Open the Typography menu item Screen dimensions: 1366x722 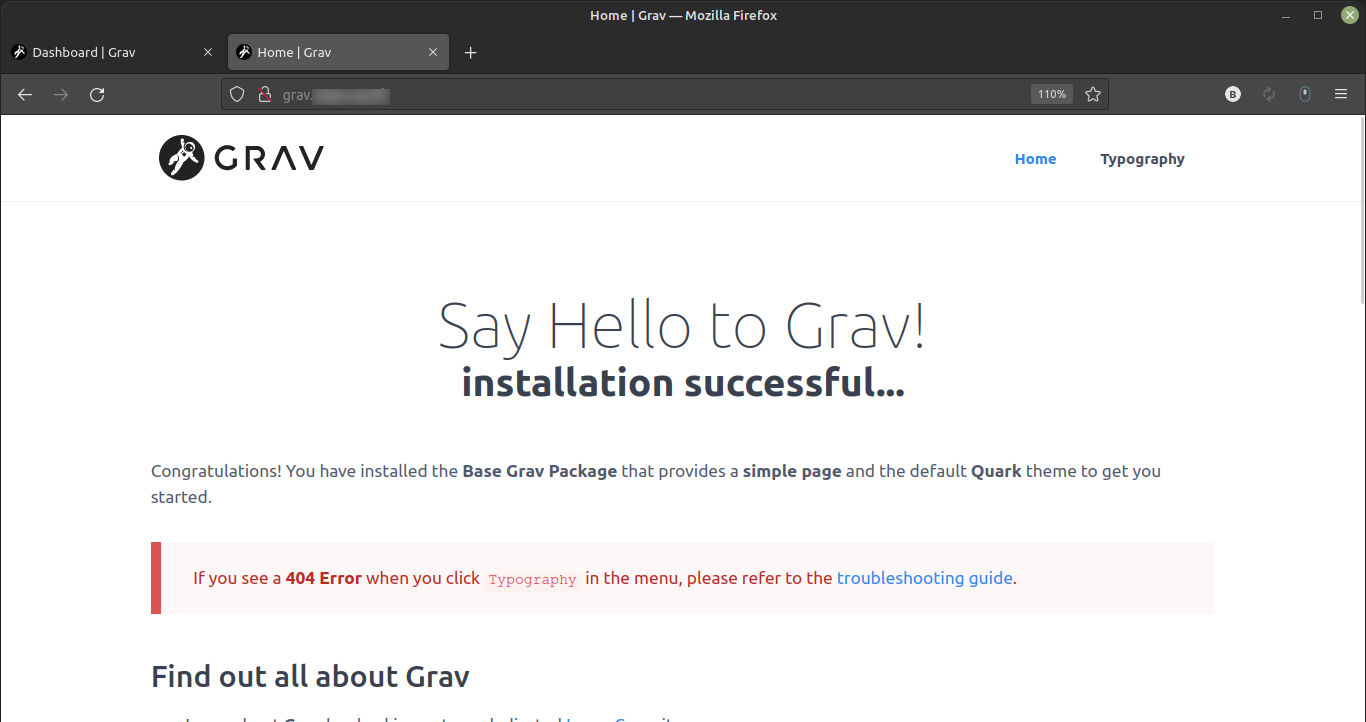click(1142, 159)
